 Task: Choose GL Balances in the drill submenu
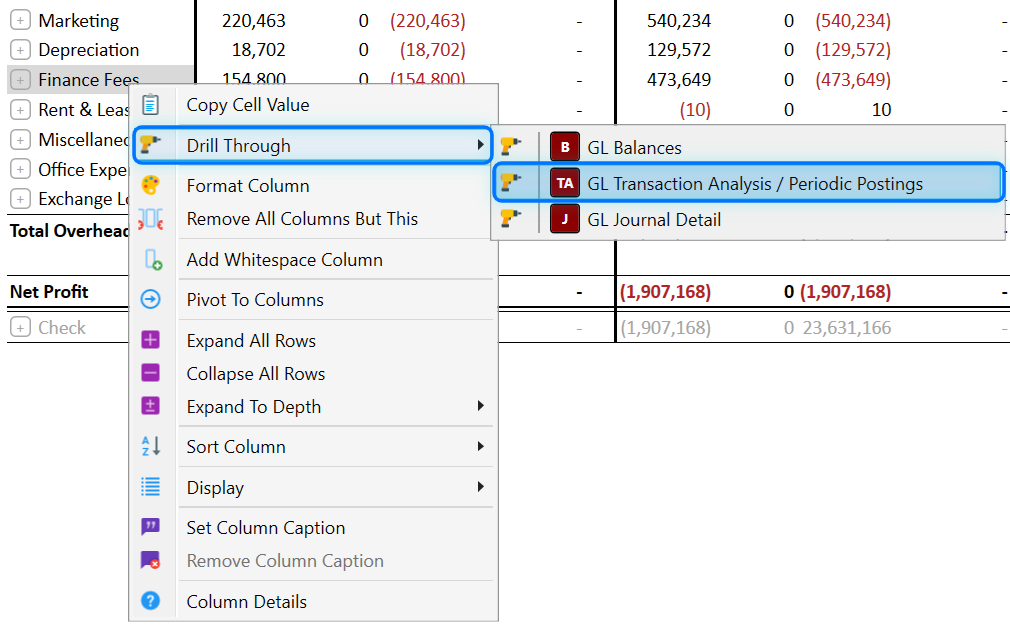click(748, 148)
